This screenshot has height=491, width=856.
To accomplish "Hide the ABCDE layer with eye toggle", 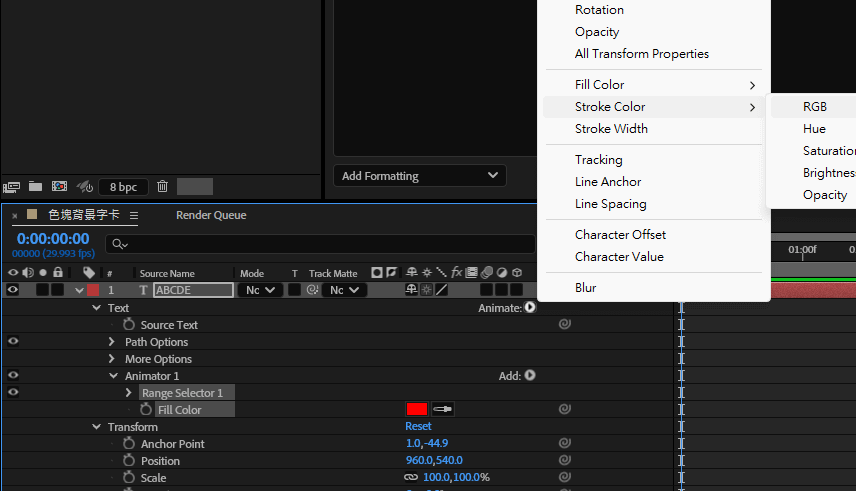I will (13, 290).
